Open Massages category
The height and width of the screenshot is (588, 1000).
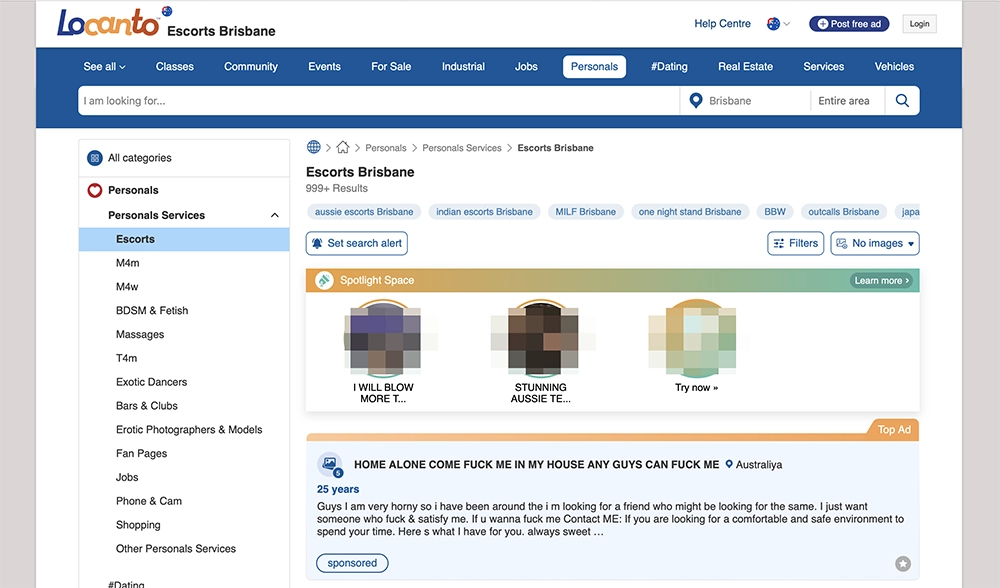[x=140, y=334]
